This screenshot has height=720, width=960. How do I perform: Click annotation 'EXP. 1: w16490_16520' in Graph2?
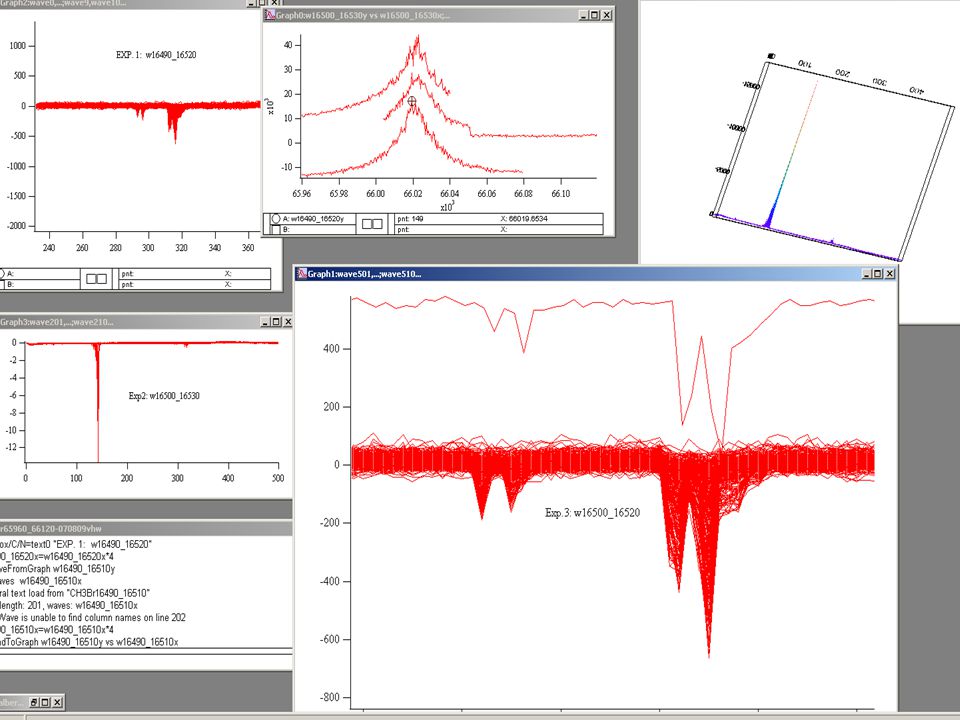[156, 54]
